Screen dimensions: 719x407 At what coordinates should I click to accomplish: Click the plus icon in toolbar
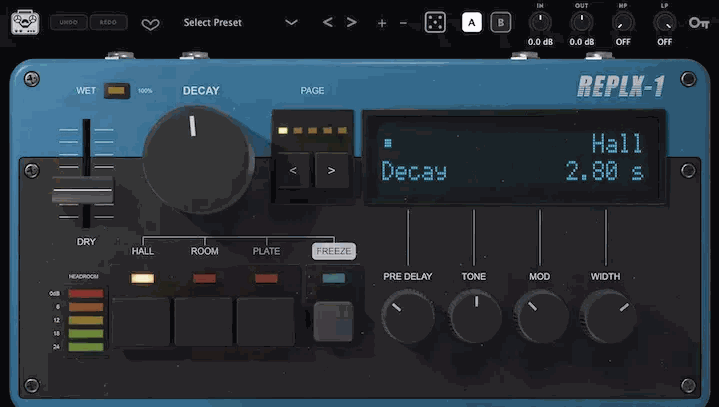(x=382, y=23)
